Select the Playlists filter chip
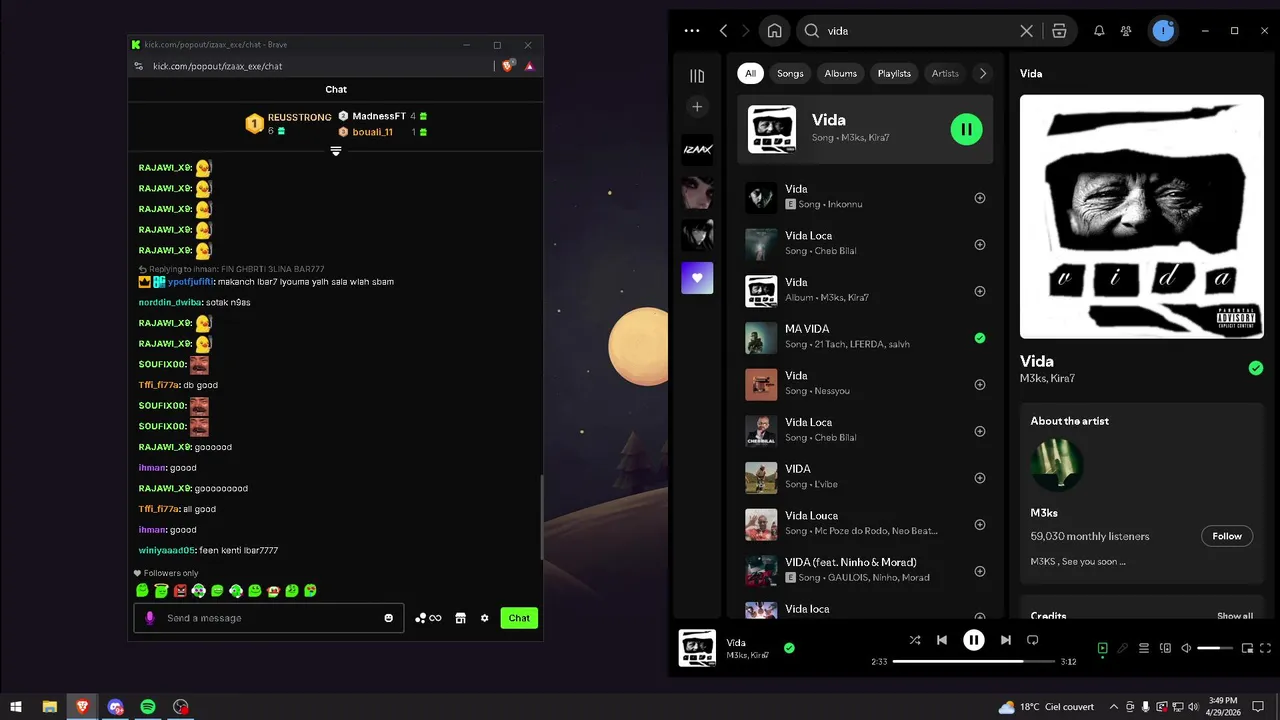Image resolution: width=1280 pixels, height=720 pixels. tap(894, 73)
